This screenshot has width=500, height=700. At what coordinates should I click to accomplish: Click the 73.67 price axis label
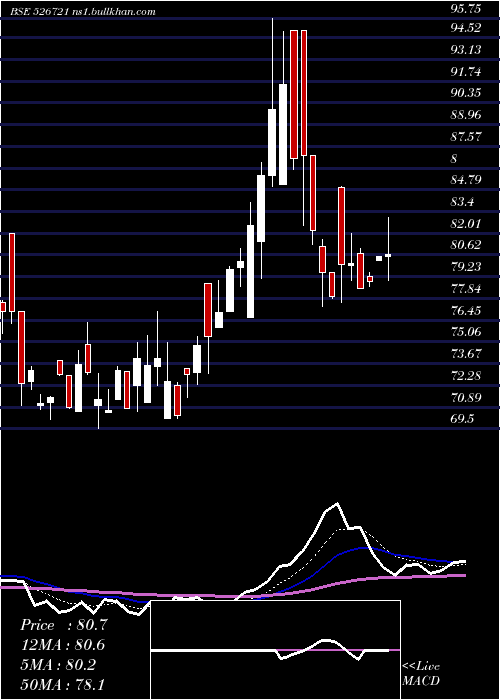(466, 354)
